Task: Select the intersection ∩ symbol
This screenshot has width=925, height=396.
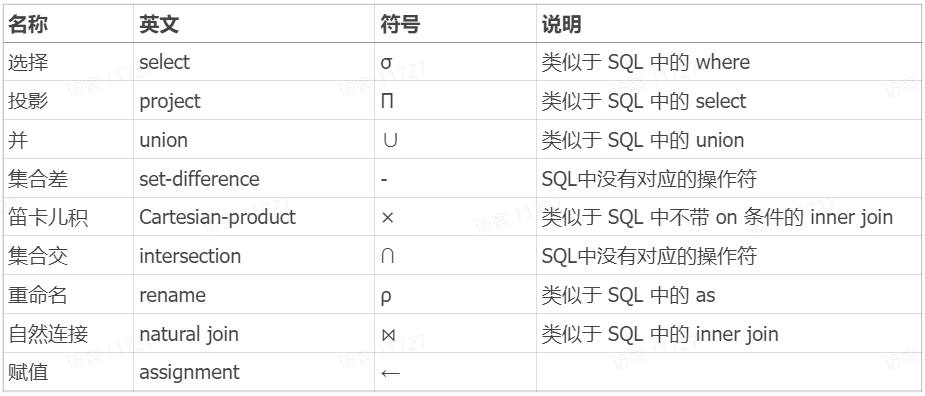Action: pos(388,257)
